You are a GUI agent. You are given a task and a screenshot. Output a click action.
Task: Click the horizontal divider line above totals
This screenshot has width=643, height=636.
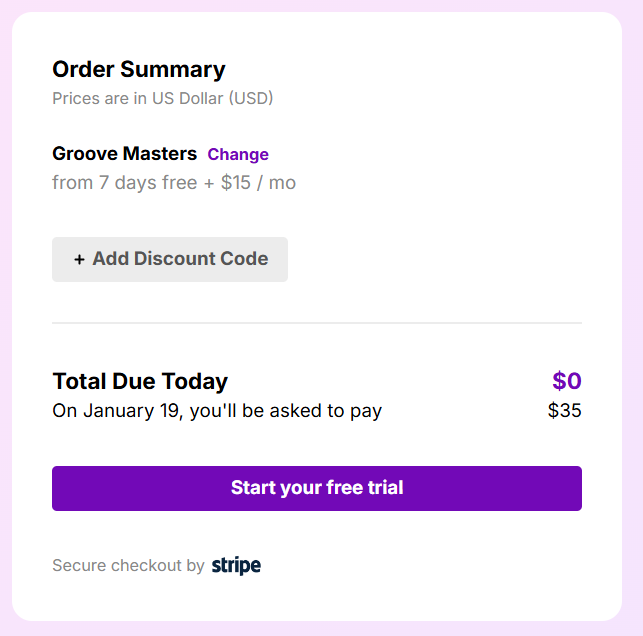coord(317,323)
